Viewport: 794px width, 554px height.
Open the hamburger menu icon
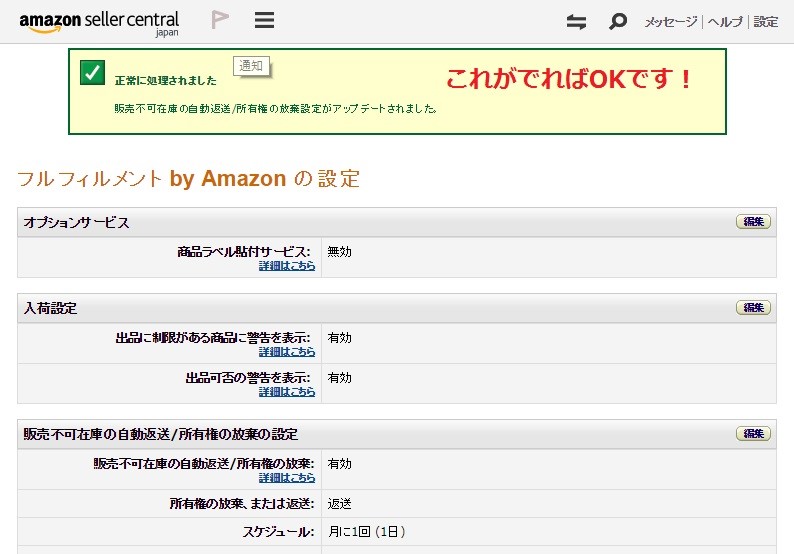(264, 20)
